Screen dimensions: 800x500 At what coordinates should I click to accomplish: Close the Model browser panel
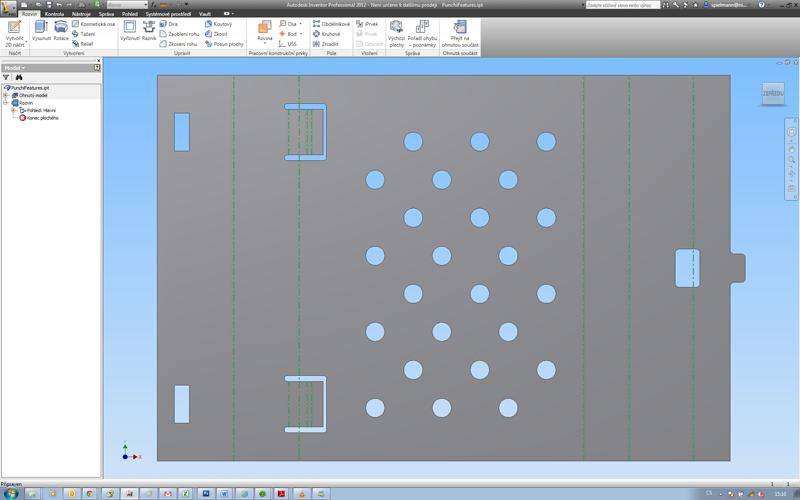click(99, 61)
